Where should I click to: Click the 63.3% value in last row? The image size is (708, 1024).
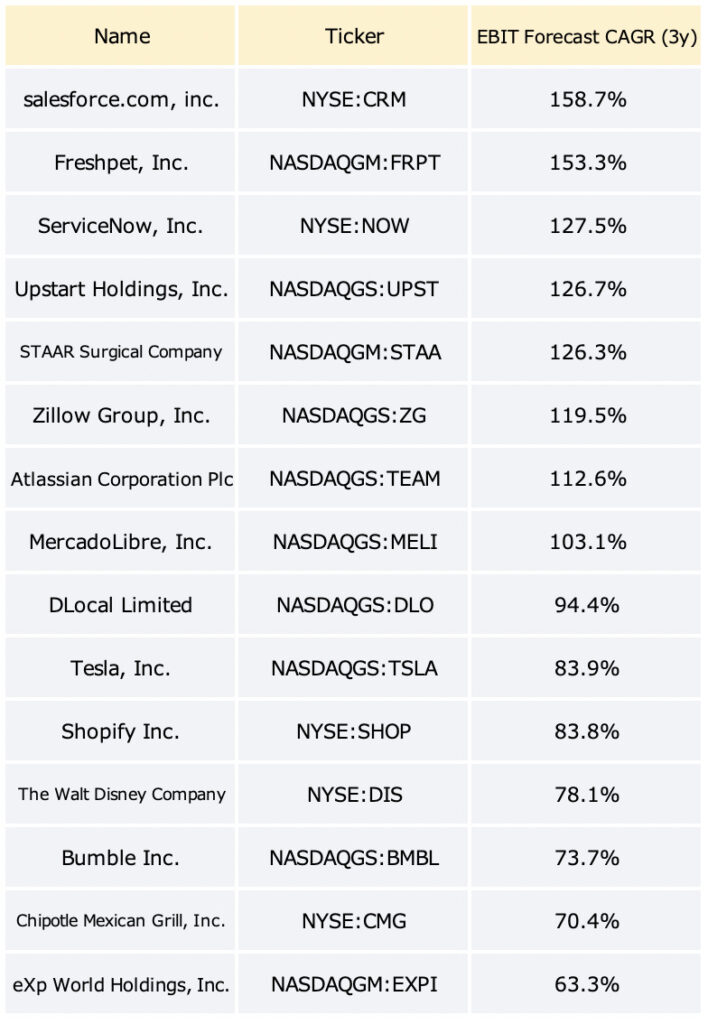pyautogui.click(x=586, y=984)
